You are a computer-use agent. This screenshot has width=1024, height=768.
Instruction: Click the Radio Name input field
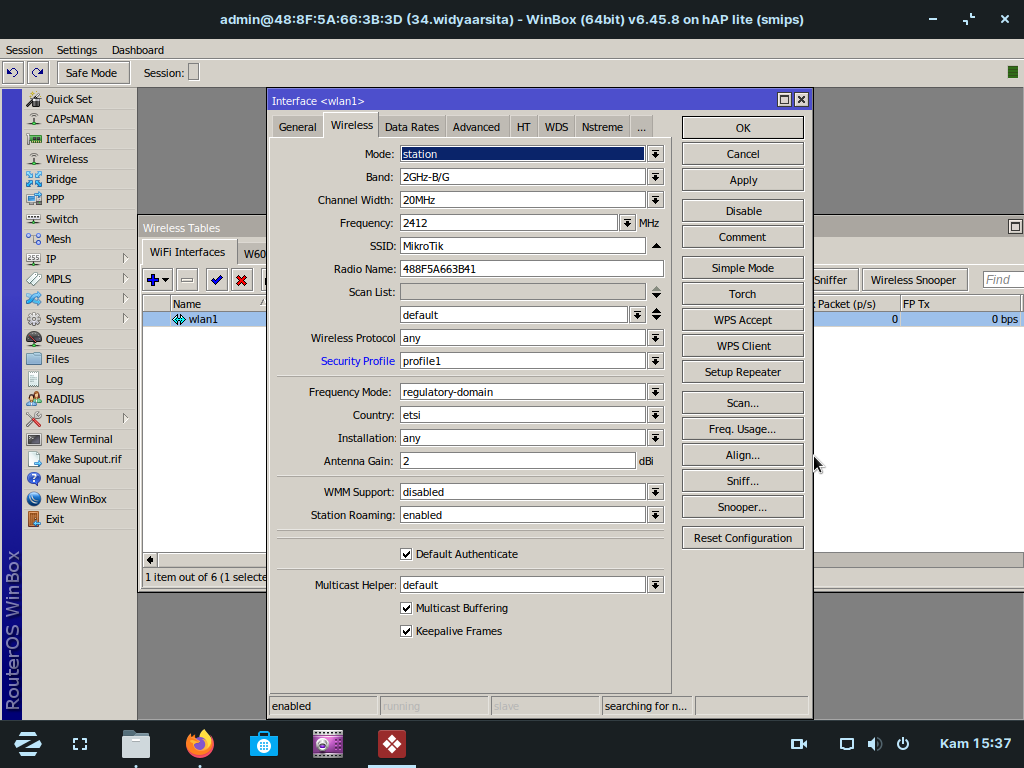[532, 269]
